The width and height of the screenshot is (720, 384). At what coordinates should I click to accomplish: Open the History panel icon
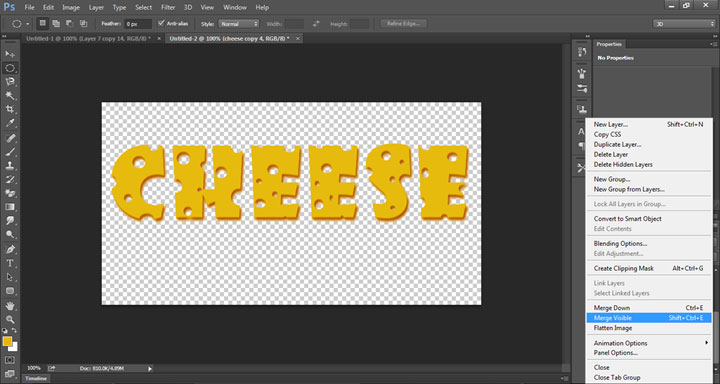tap(582, 52)
